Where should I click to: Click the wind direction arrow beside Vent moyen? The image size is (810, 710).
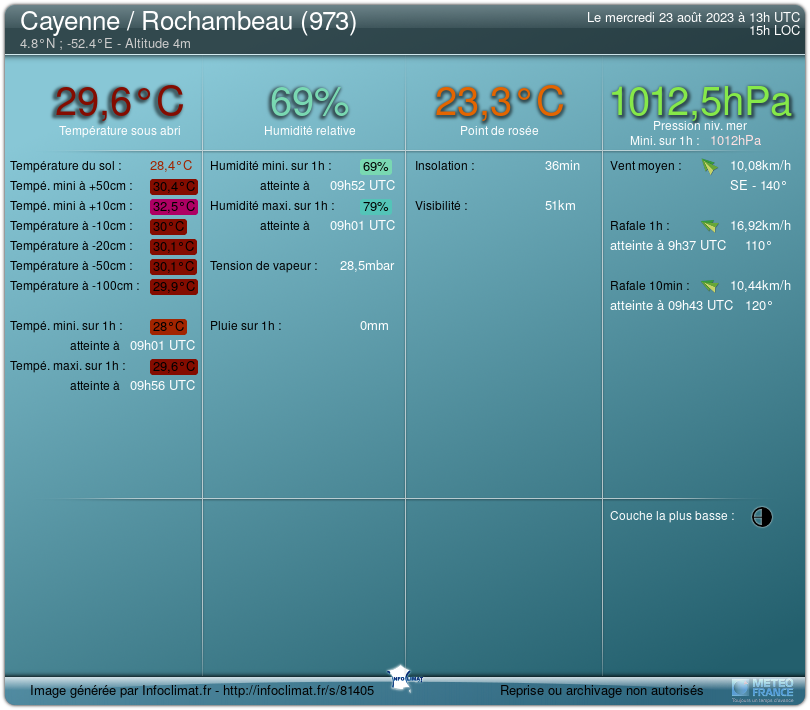point(709,166)
